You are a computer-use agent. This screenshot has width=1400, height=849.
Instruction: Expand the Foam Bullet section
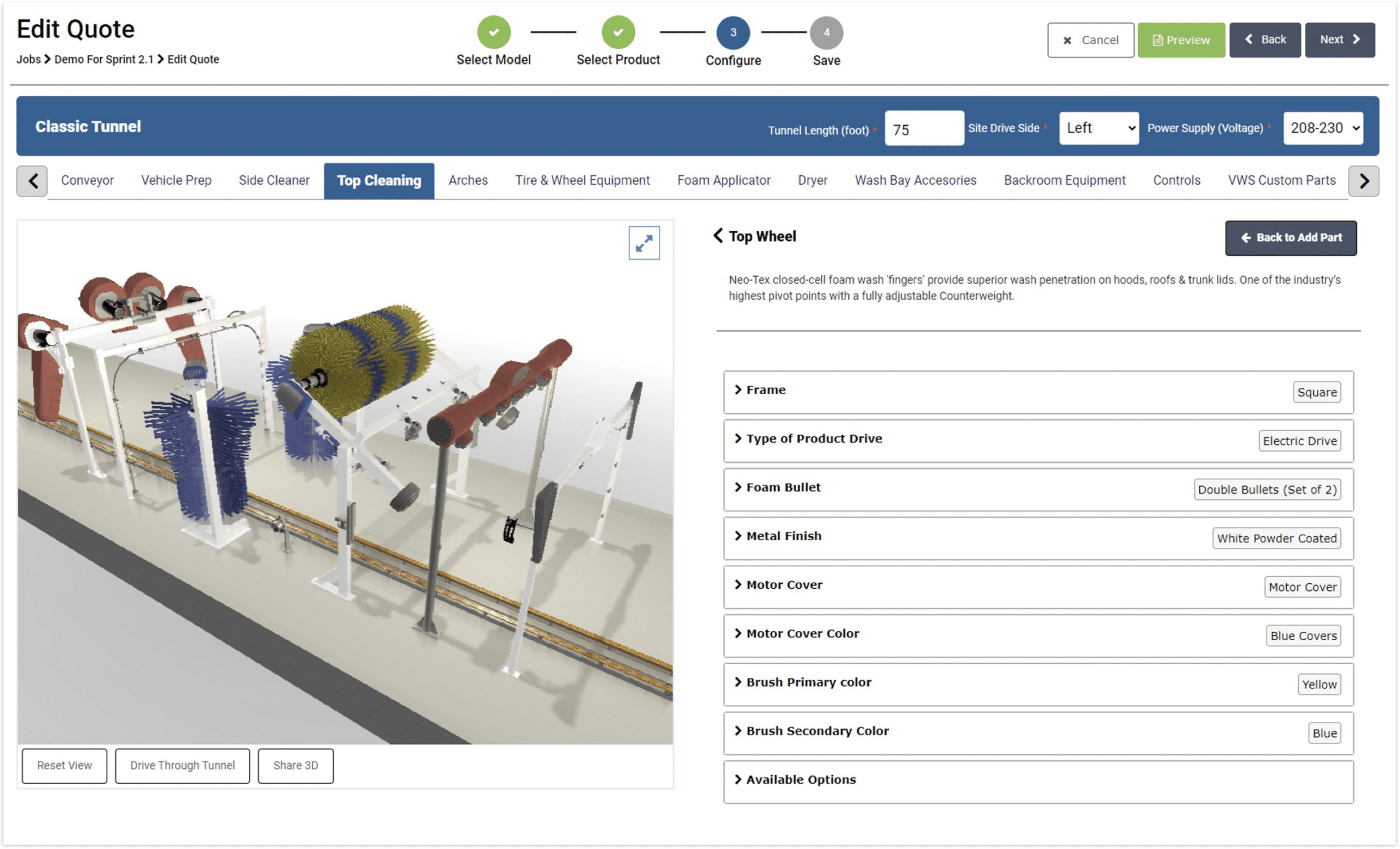tap(783, 487)
